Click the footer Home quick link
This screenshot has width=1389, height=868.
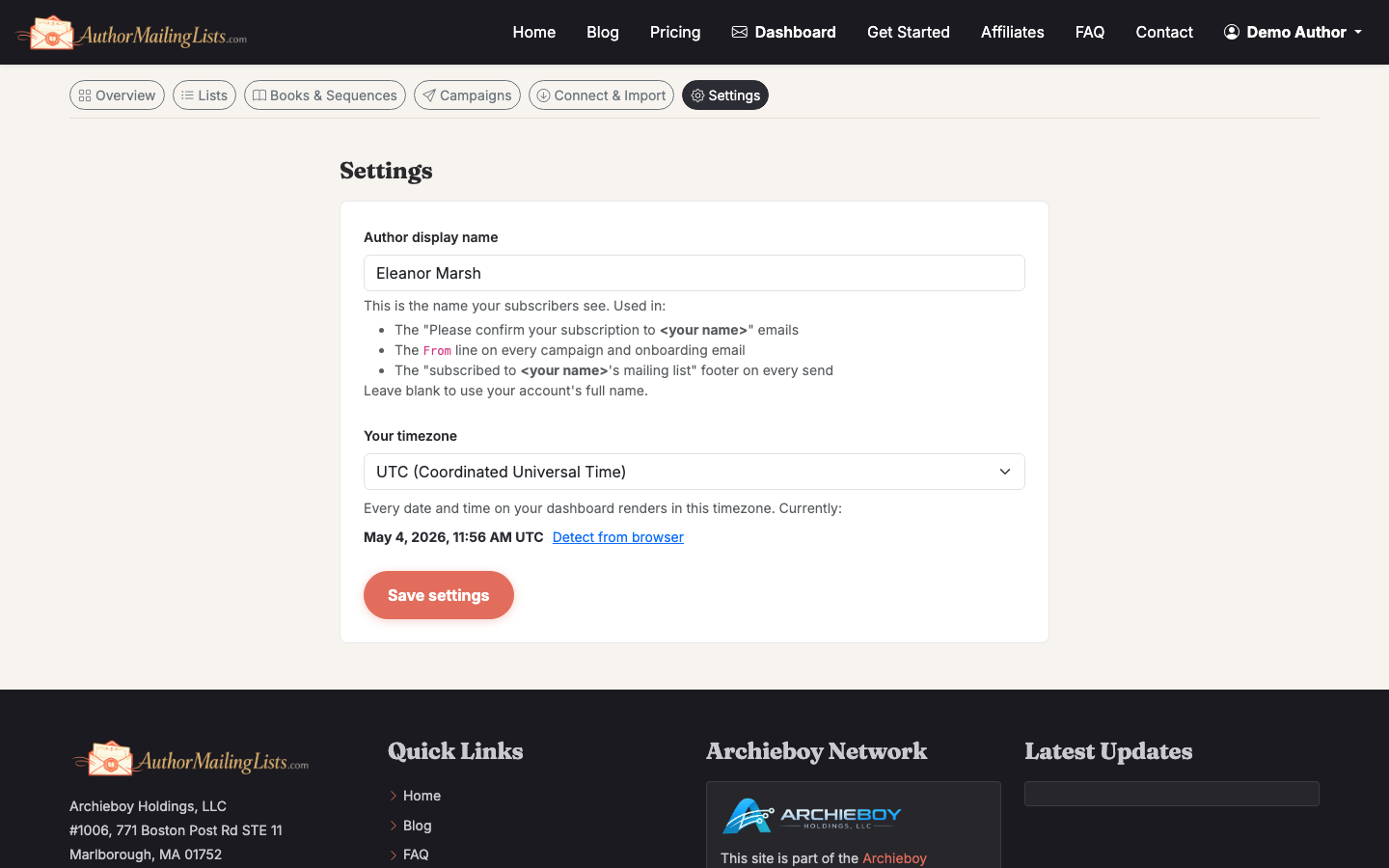click(x=422, y=796)
